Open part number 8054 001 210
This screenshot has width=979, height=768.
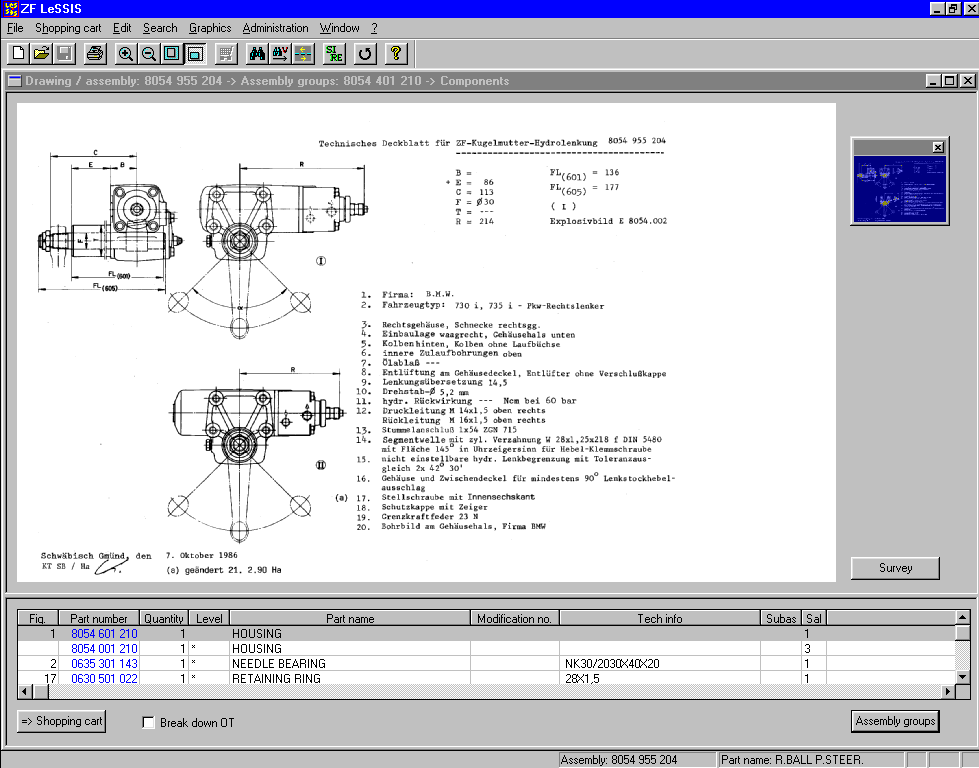click(104, 649)
